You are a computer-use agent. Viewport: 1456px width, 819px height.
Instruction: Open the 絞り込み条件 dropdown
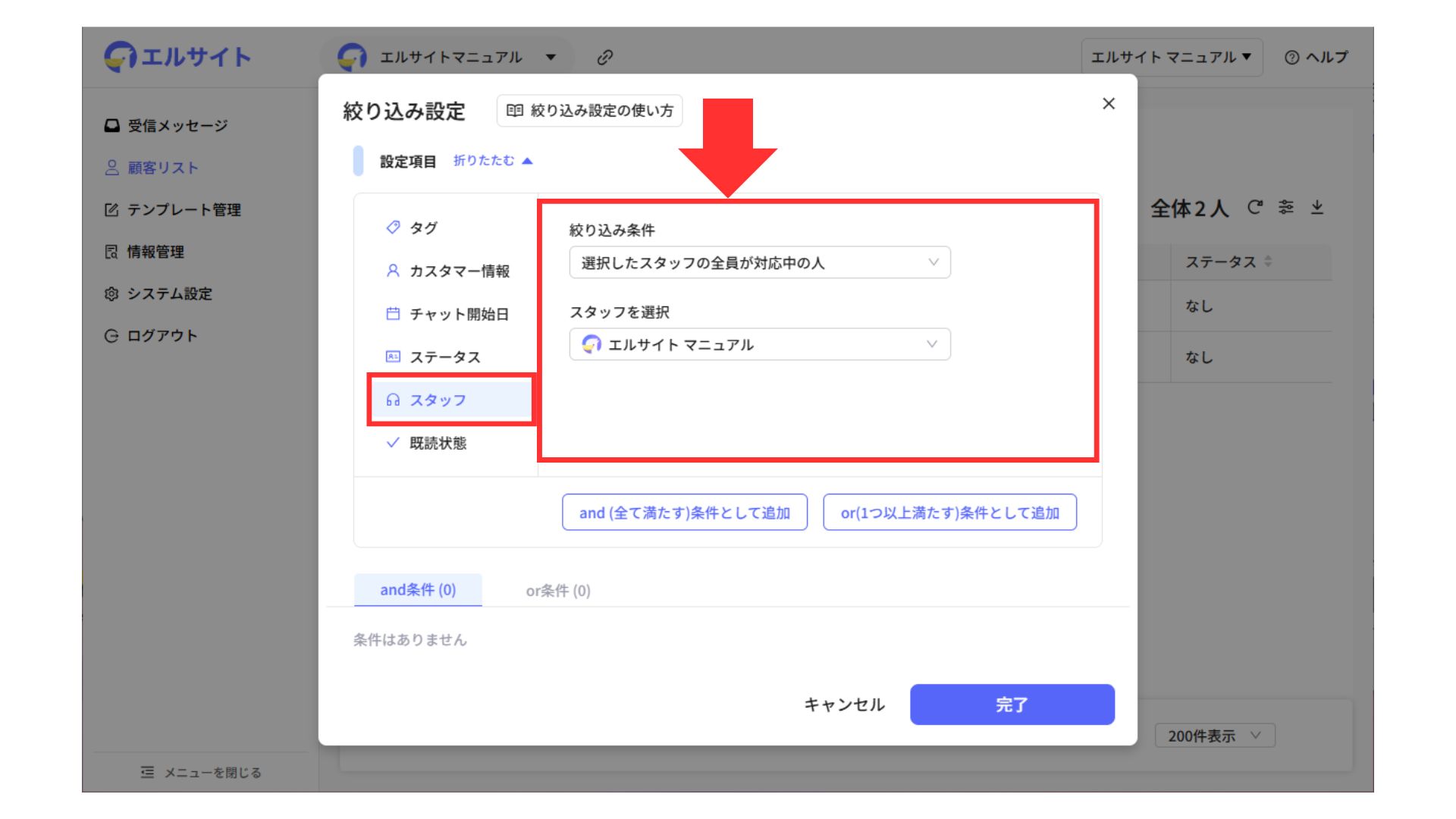pos(759,262)
